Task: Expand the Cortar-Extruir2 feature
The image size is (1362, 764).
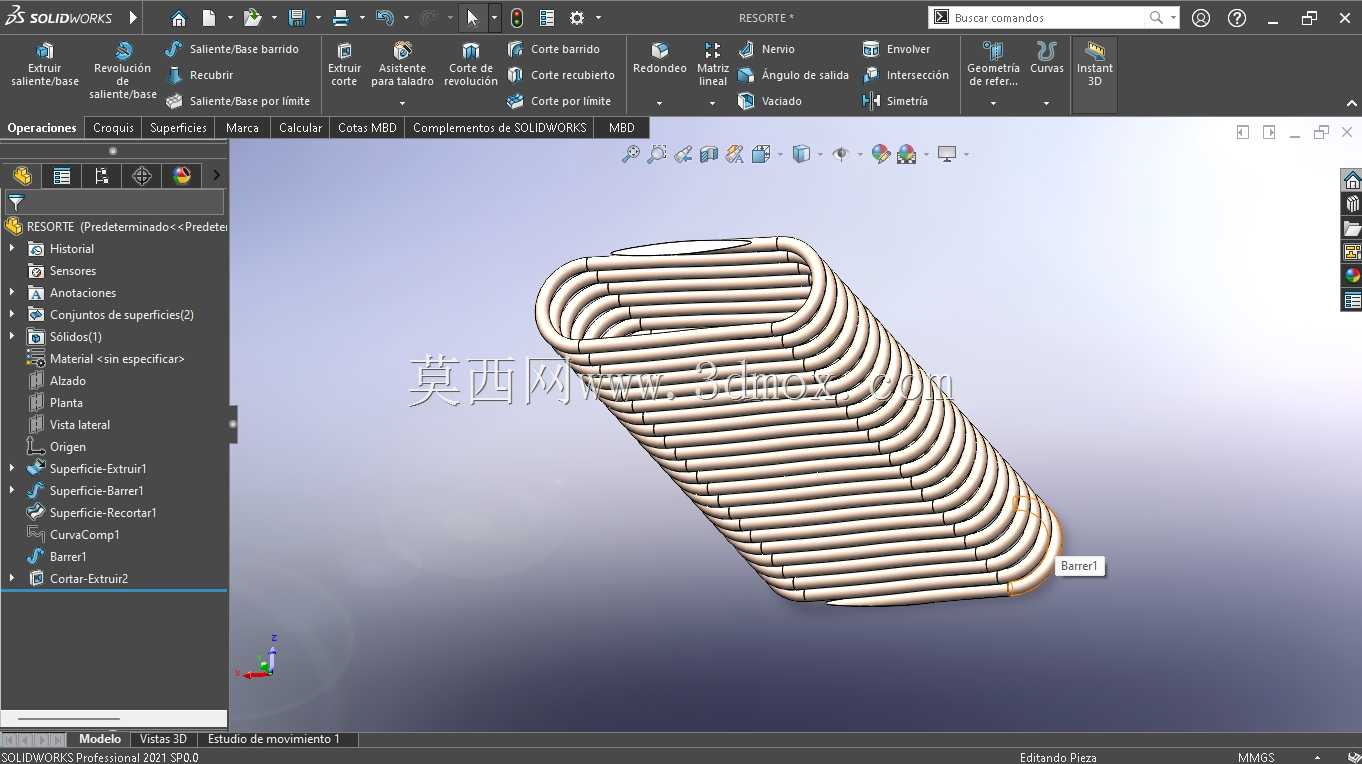Action: pyautogui.click(x=12, y=578)
